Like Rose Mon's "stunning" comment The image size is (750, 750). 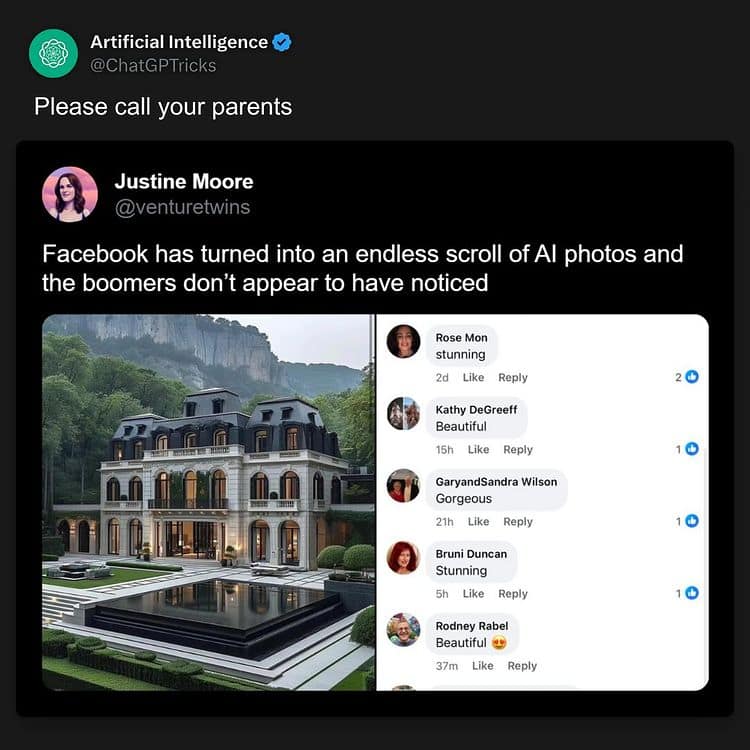(x=473, y=377)
